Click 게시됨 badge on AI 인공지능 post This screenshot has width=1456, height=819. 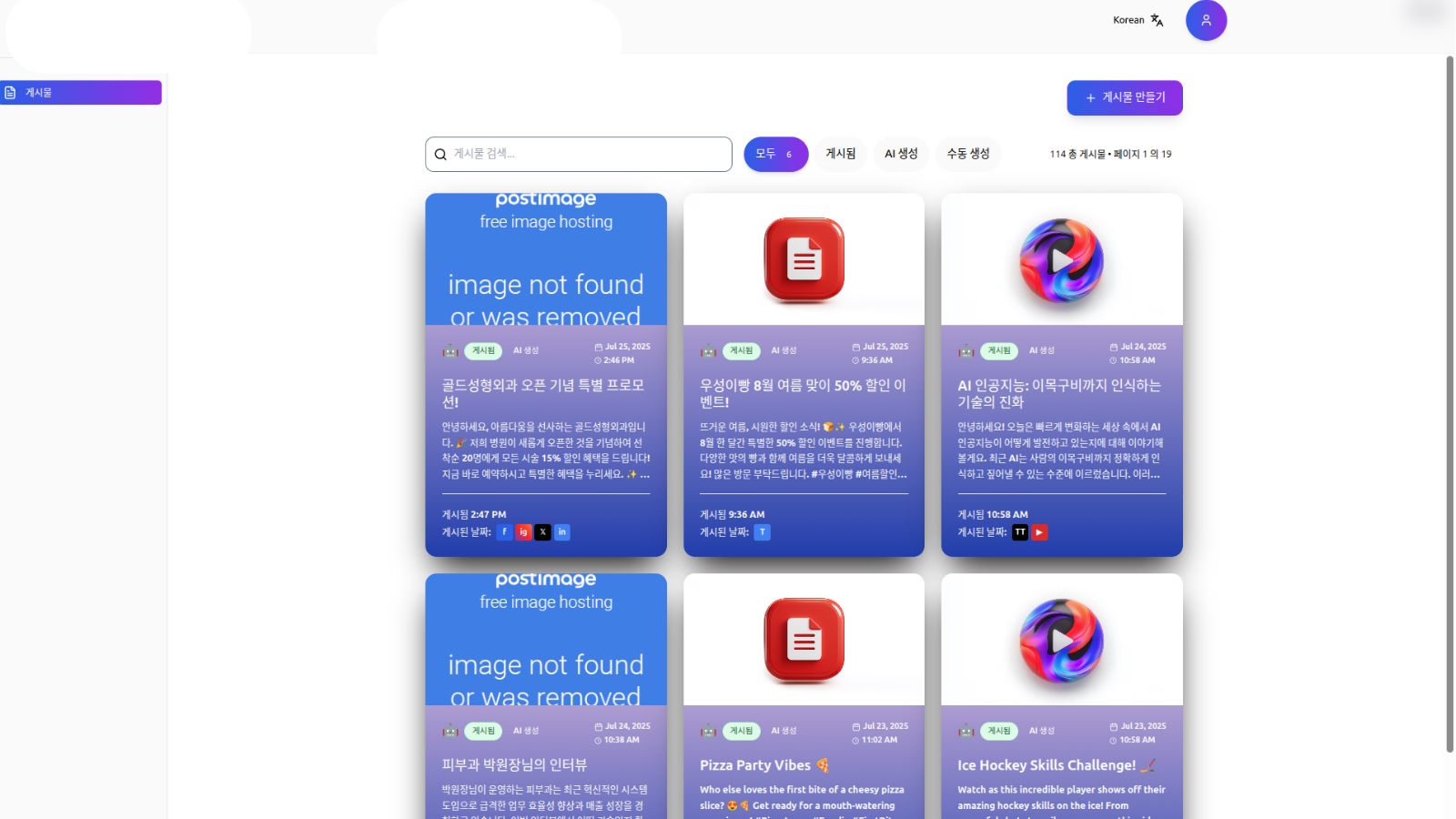[x=999, y=351]
